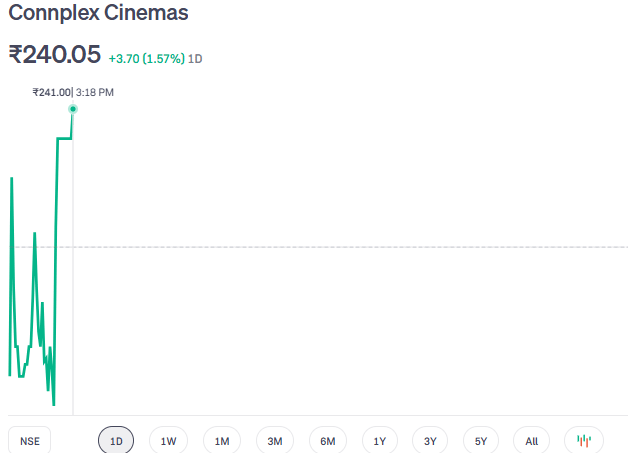628x453 pixels.
Task: Switch to candlestick chart view
Action: 584,440
